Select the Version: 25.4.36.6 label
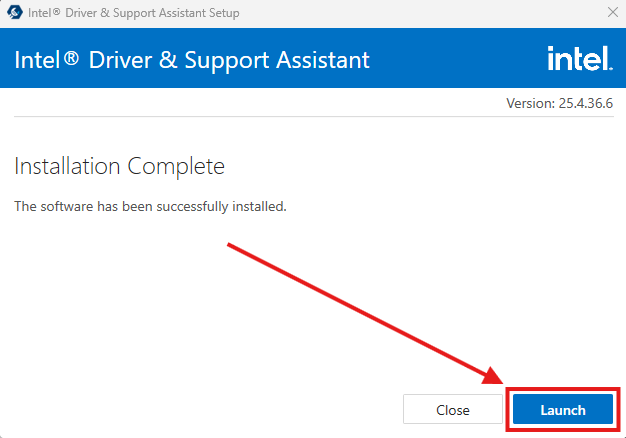 [x=559, y=103]
